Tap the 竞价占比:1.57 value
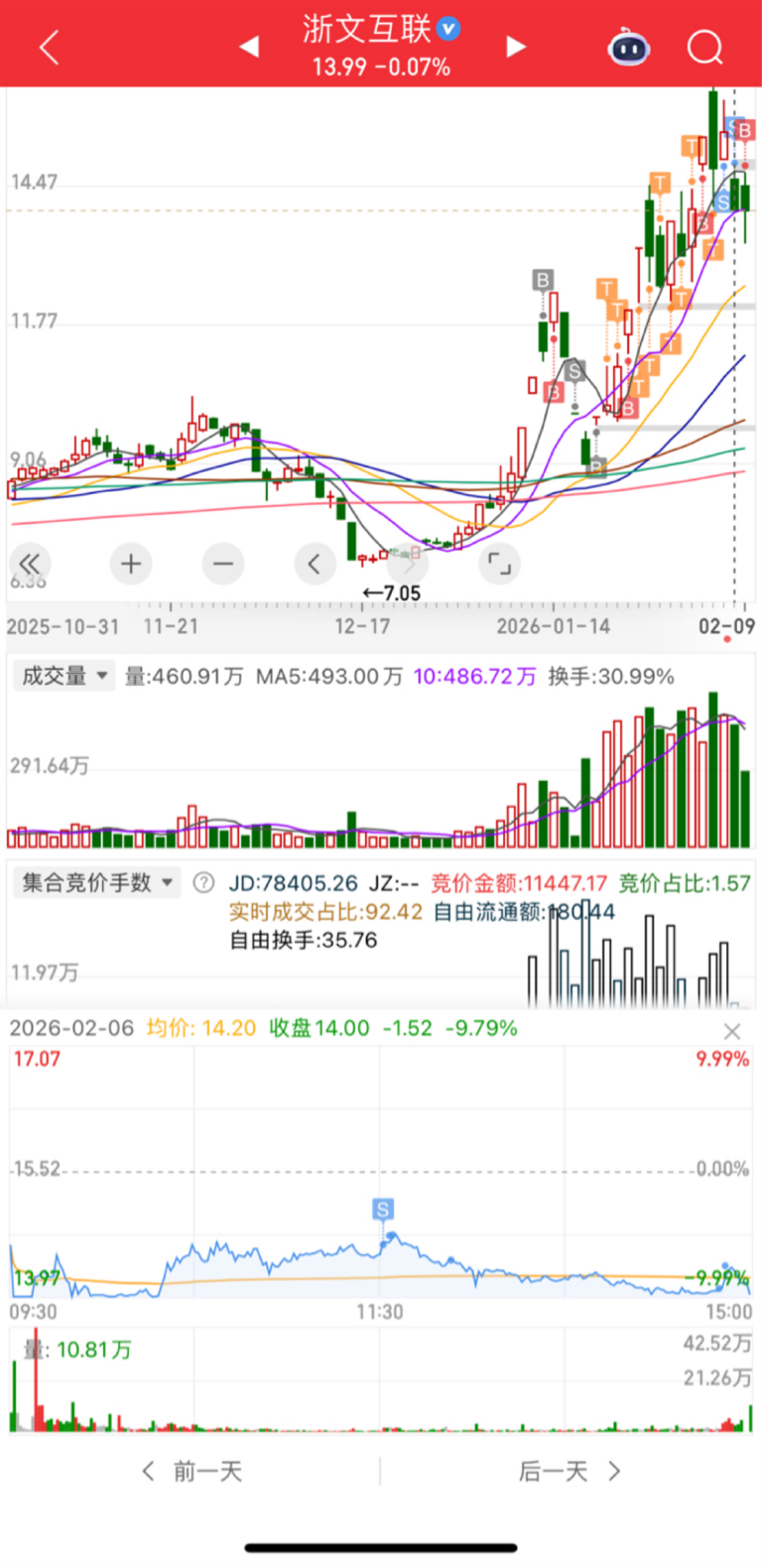The image size is (762, 1568). point(685,883)
